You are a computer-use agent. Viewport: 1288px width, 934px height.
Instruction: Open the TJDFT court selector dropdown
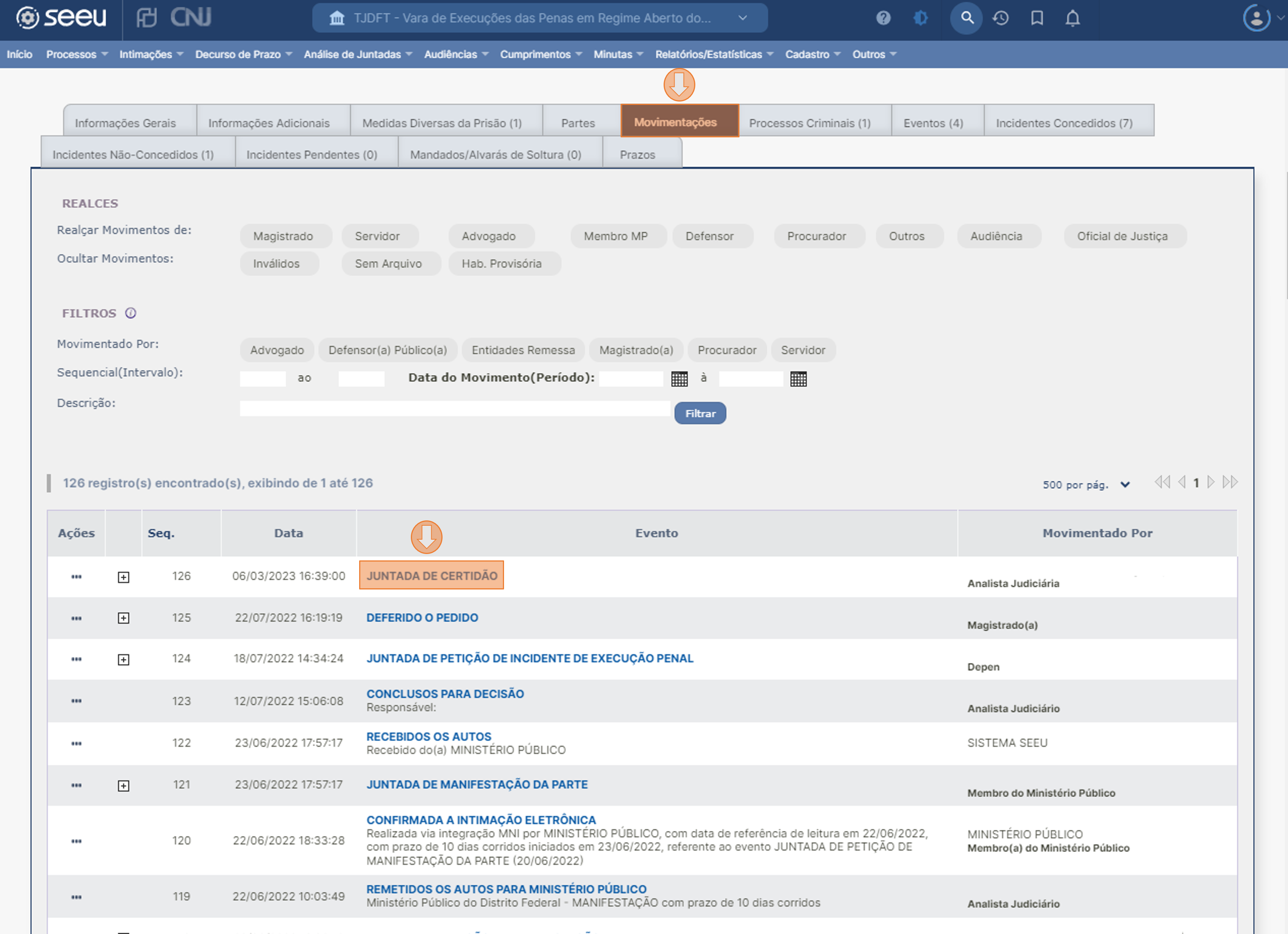[539, 18]
